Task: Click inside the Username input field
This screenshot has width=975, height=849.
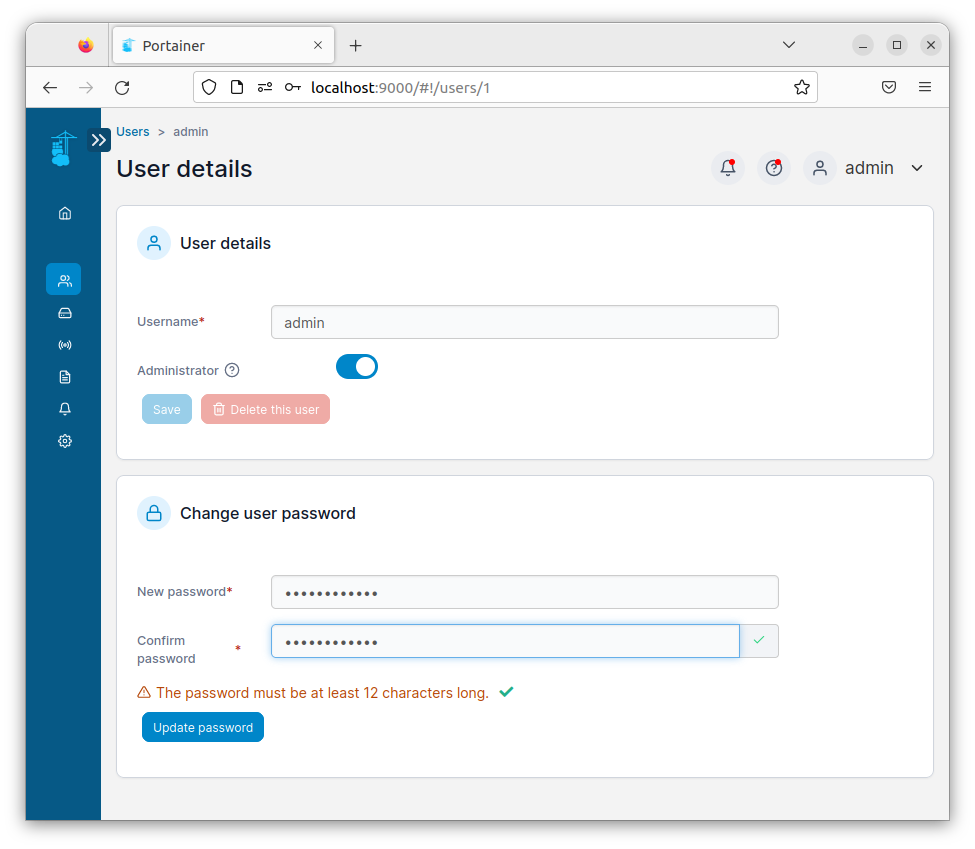Action: click(524, 321)
